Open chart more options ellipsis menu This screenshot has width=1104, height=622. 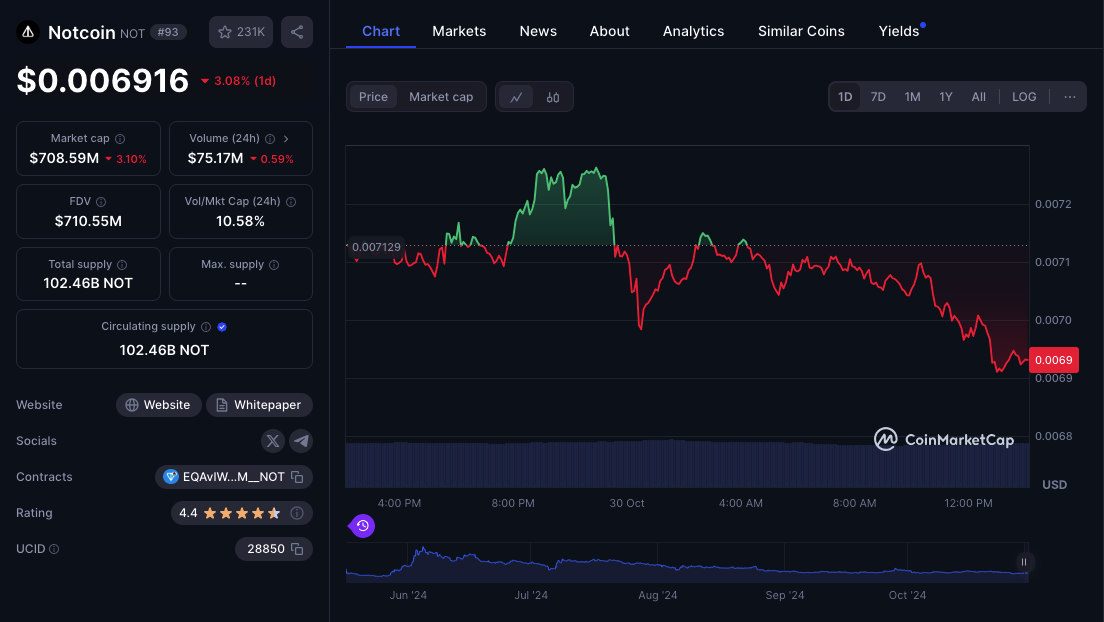(1070, 97)
